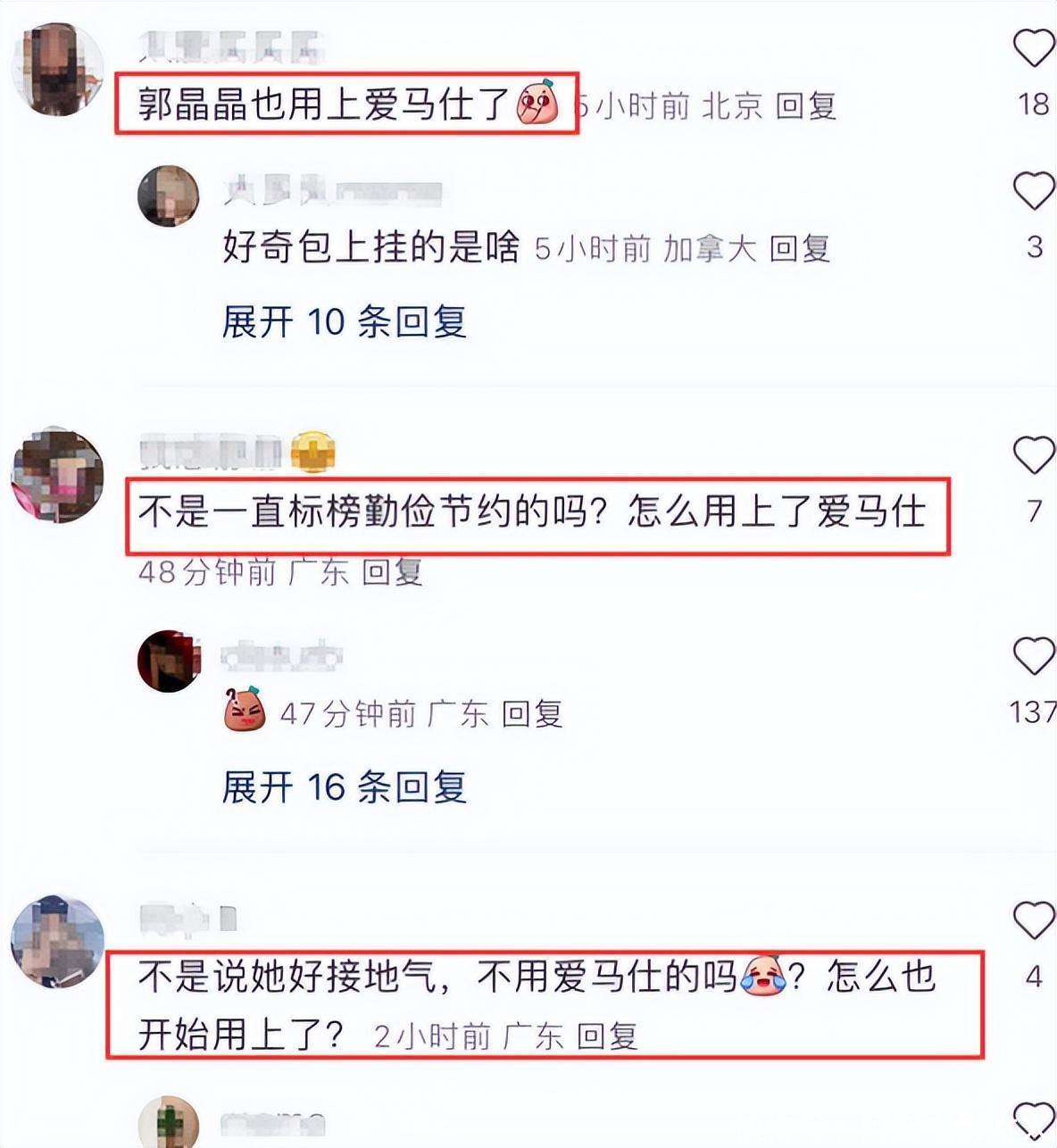This screenshot has width=1057, height=1148.
Task: Tap the heart on the 勤俭节约 comment
Action: 1034,455
